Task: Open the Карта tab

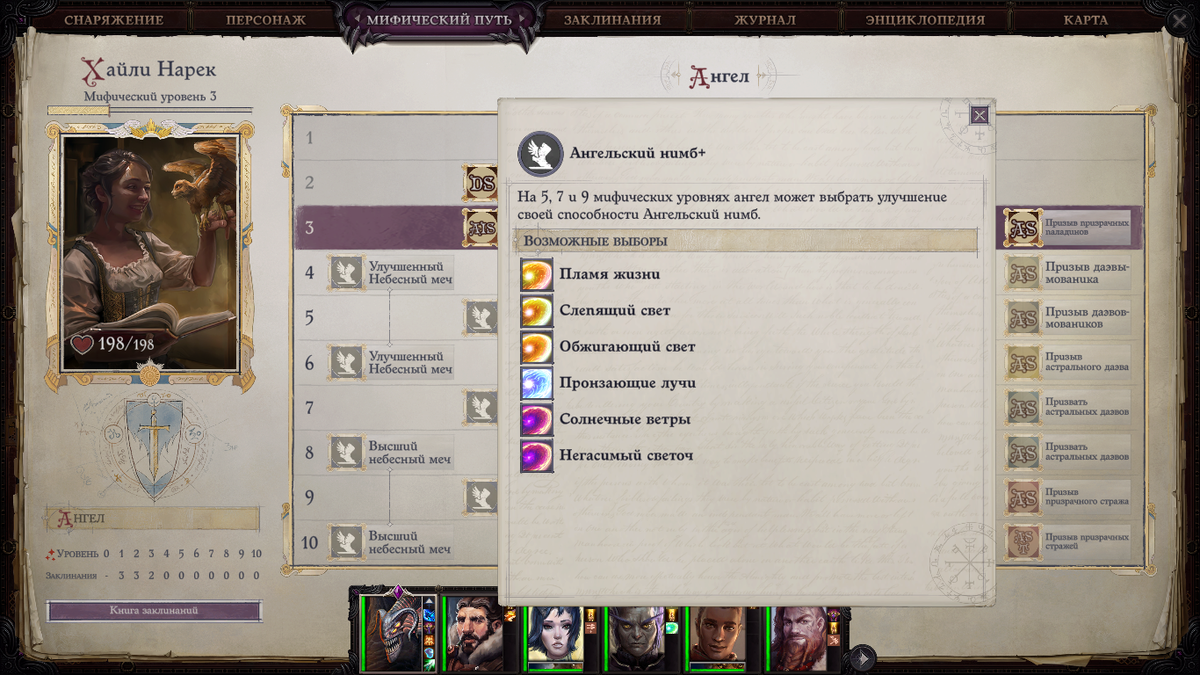Action: pyautogui.click(x=1086, y=19)
